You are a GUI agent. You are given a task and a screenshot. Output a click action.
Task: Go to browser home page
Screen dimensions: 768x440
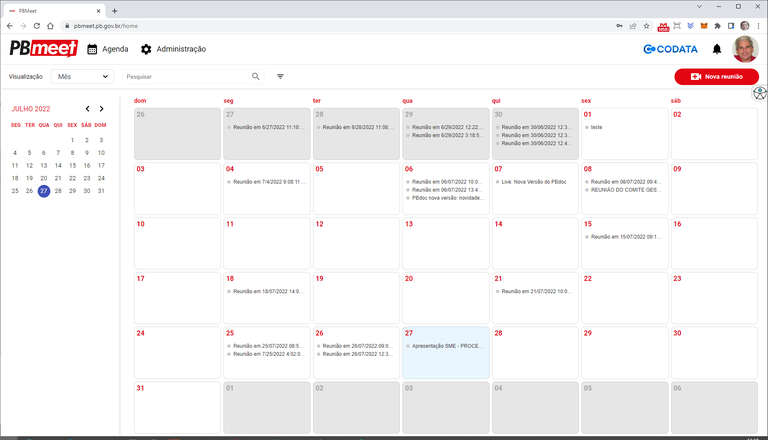(50, 26)
